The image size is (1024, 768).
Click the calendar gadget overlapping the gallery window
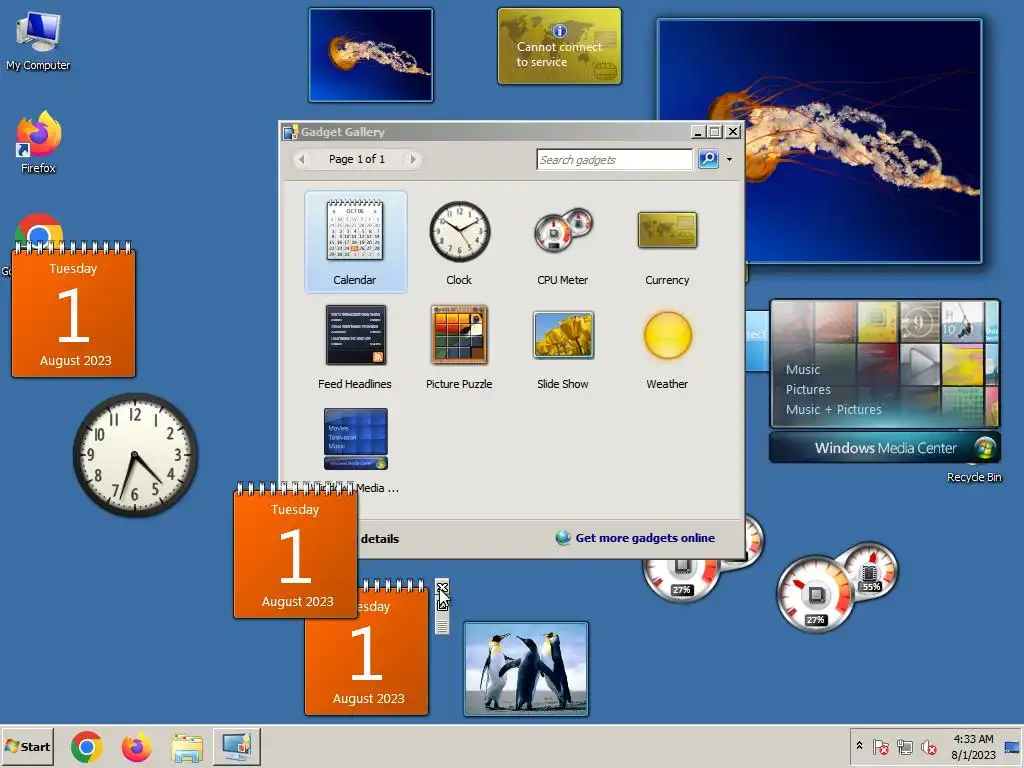pos(295,551)
